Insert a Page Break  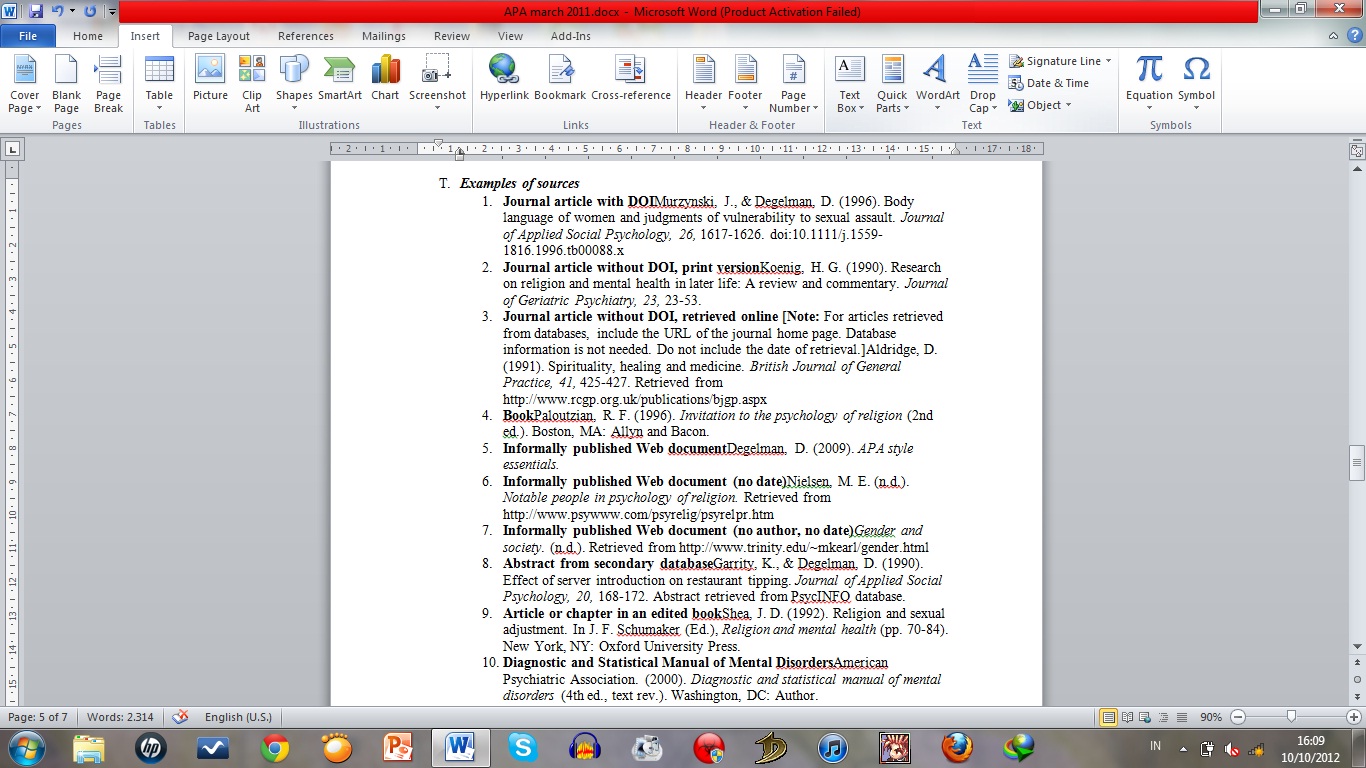(108, 84)
